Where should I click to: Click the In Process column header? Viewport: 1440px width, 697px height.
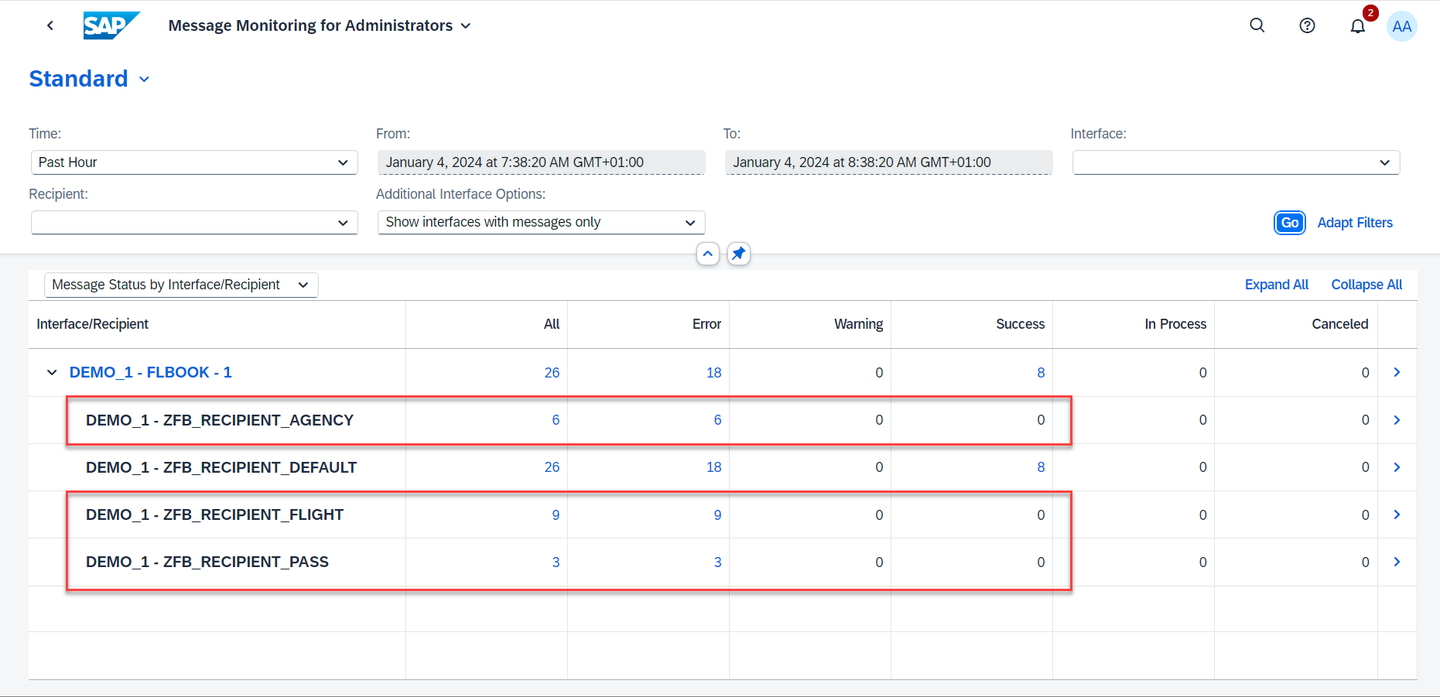point(1134,324)
